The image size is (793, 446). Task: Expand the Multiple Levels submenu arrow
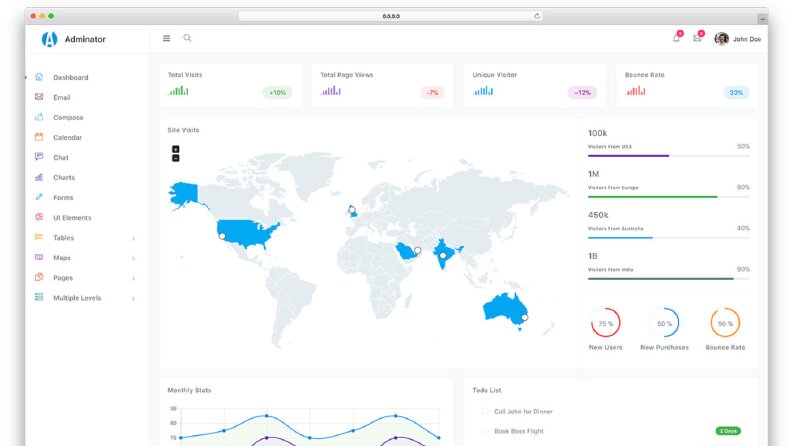tap(134, 298)
